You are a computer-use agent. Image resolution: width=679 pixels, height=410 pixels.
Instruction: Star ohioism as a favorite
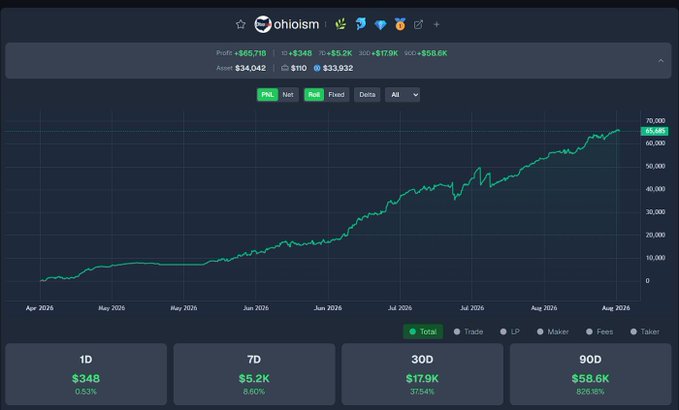click(241, 24)
